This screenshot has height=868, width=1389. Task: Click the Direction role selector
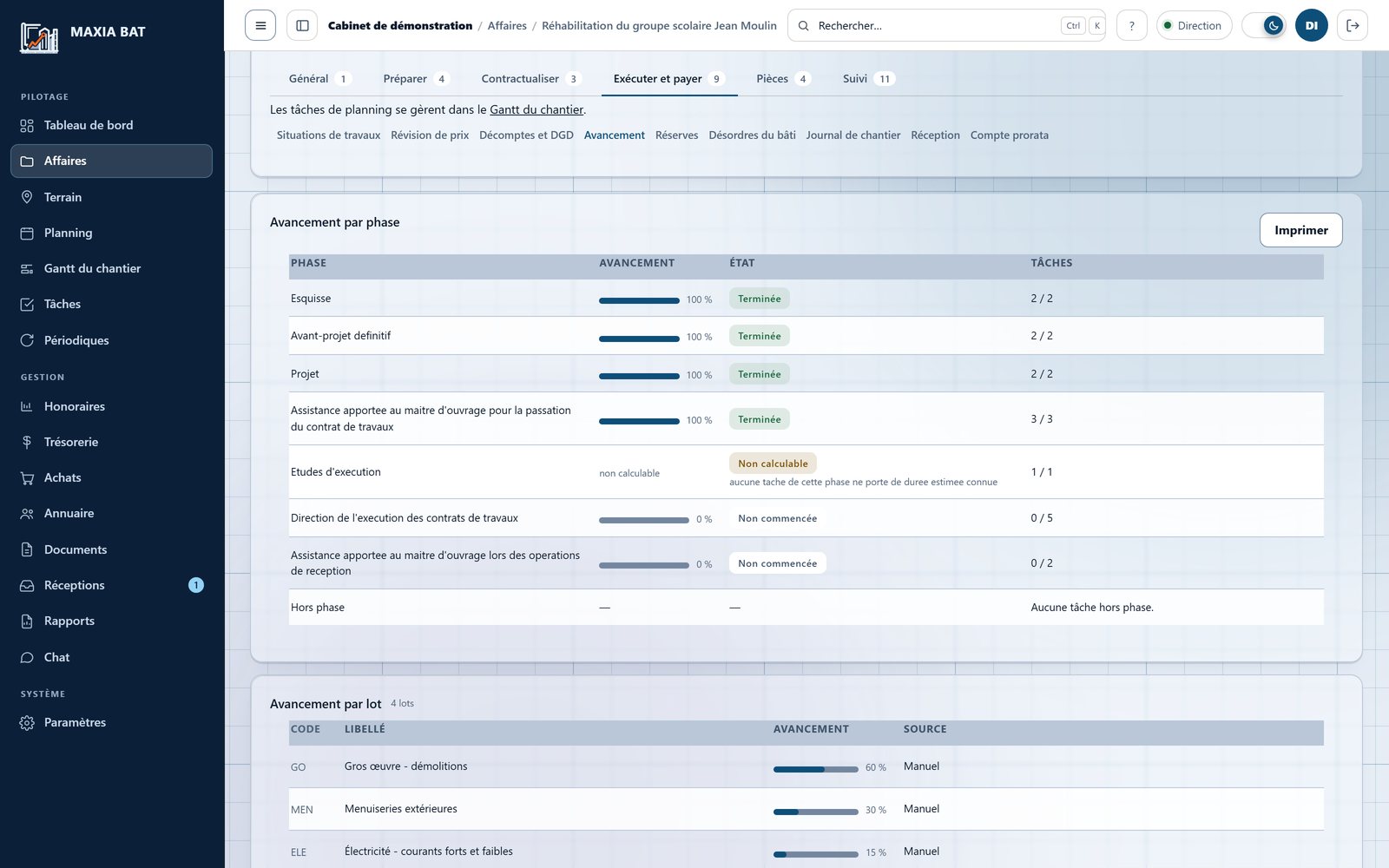pos(1194,25)
